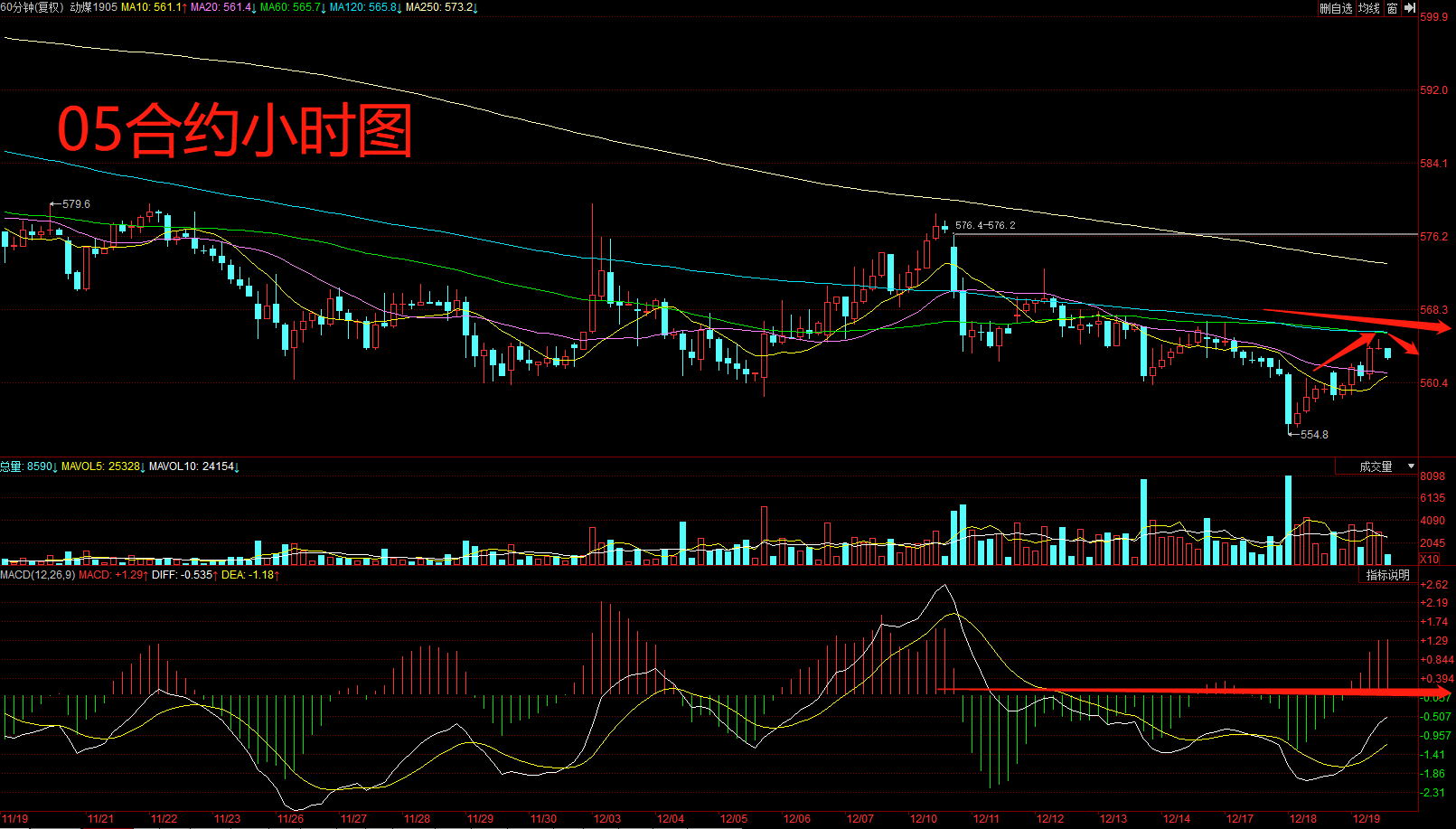Click the 599.9 price axis label
Screen dimensions: 1456x829
coord(1434,17)
